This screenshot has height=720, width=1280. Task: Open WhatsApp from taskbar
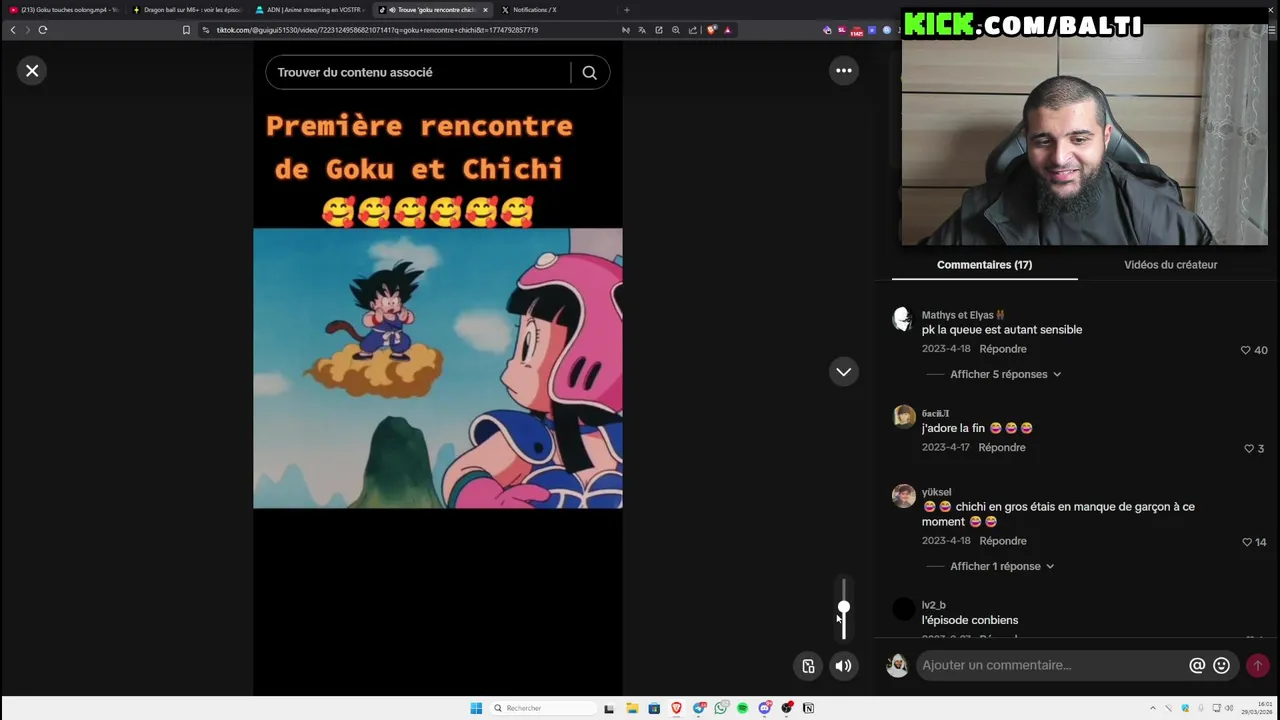(x=721, y=708)
